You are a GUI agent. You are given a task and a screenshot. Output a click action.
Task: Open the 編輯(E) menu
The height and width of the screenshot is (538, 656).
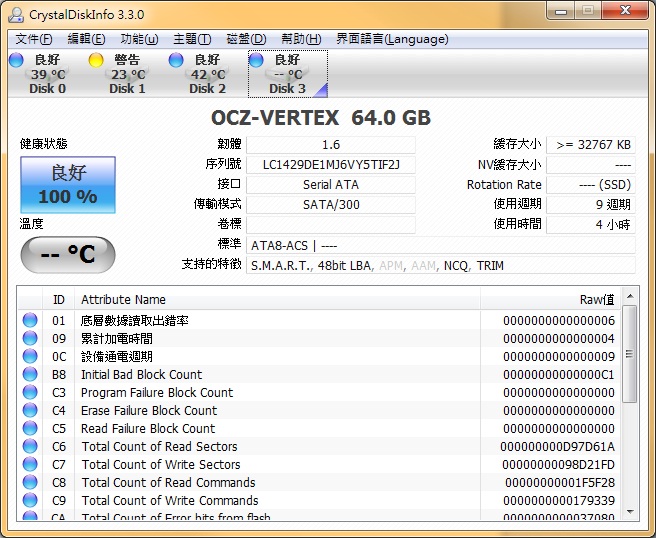86,39
